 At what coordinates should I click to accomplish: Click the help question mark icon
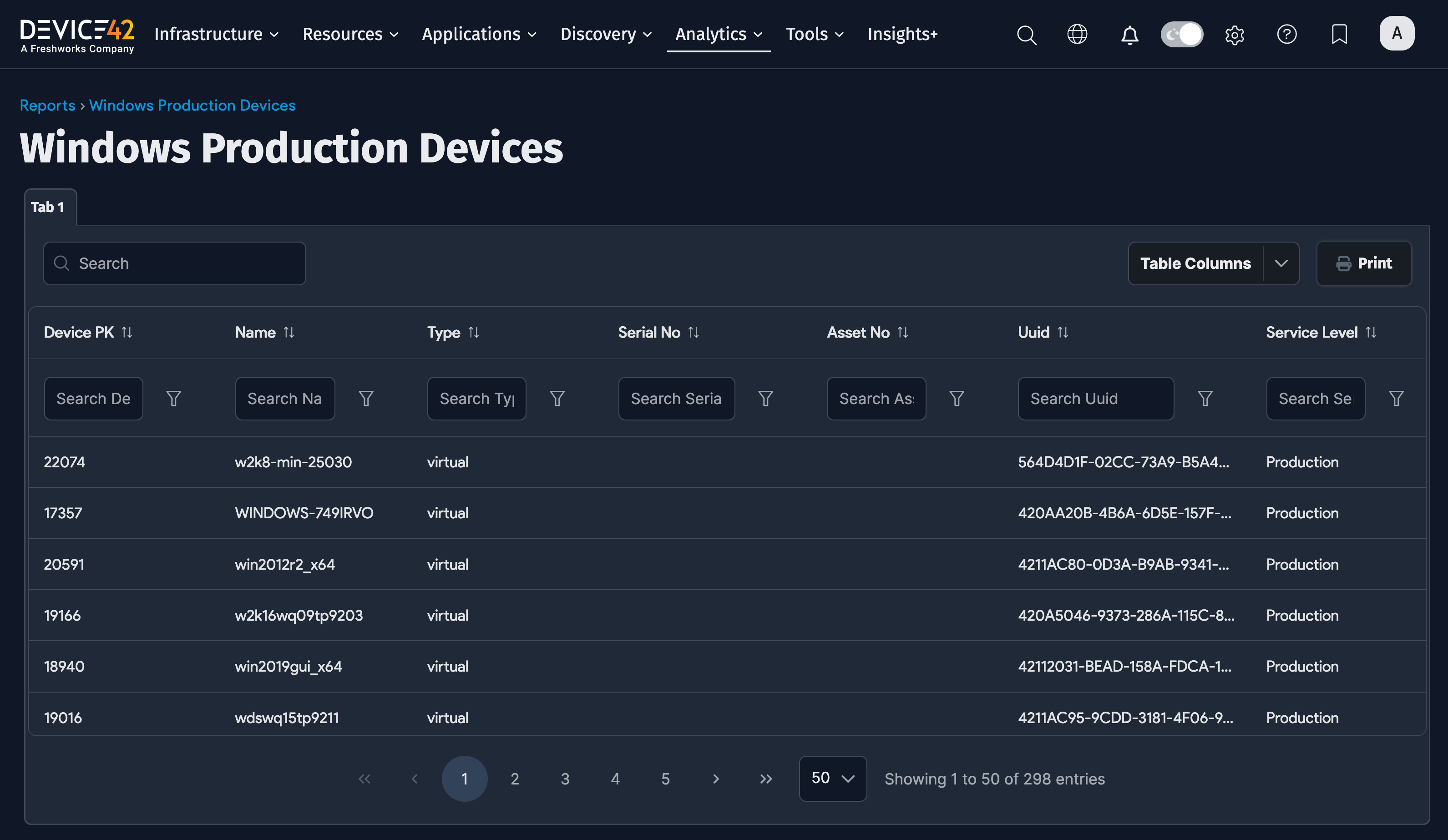tap(1287, 35)
